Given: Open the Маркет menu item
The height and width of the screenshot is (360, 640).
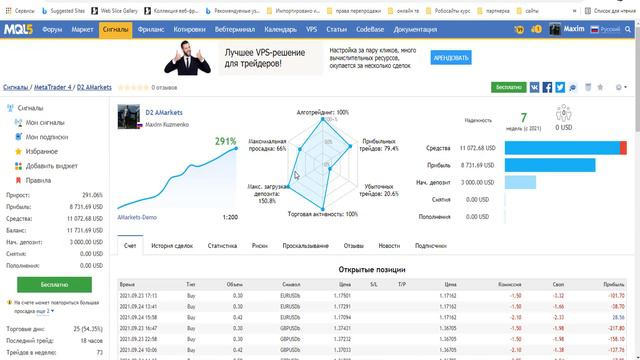Looking at the screenshot, I should coord(82,29).
